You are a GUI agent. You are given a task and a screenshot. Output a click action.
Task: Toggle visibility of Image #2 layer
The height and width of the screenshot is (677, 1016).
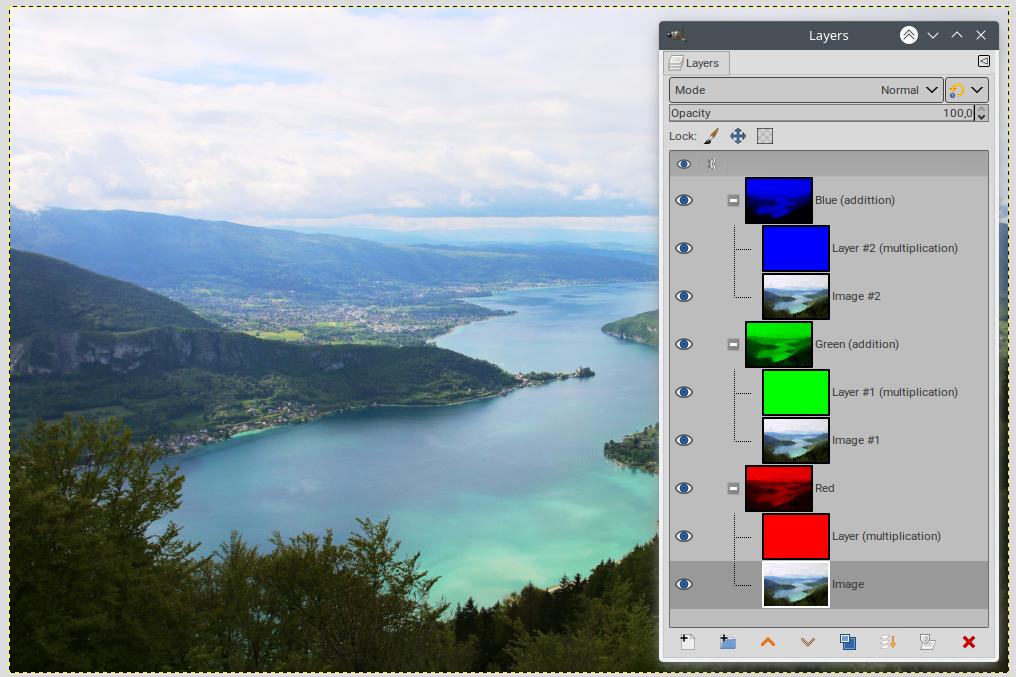tap(684, 296)
